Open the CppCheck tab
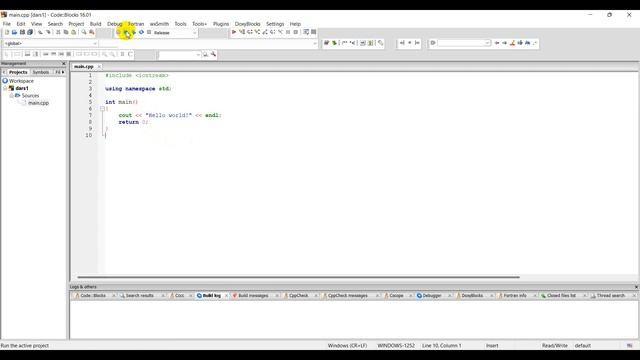 click(x=298, y=296)
